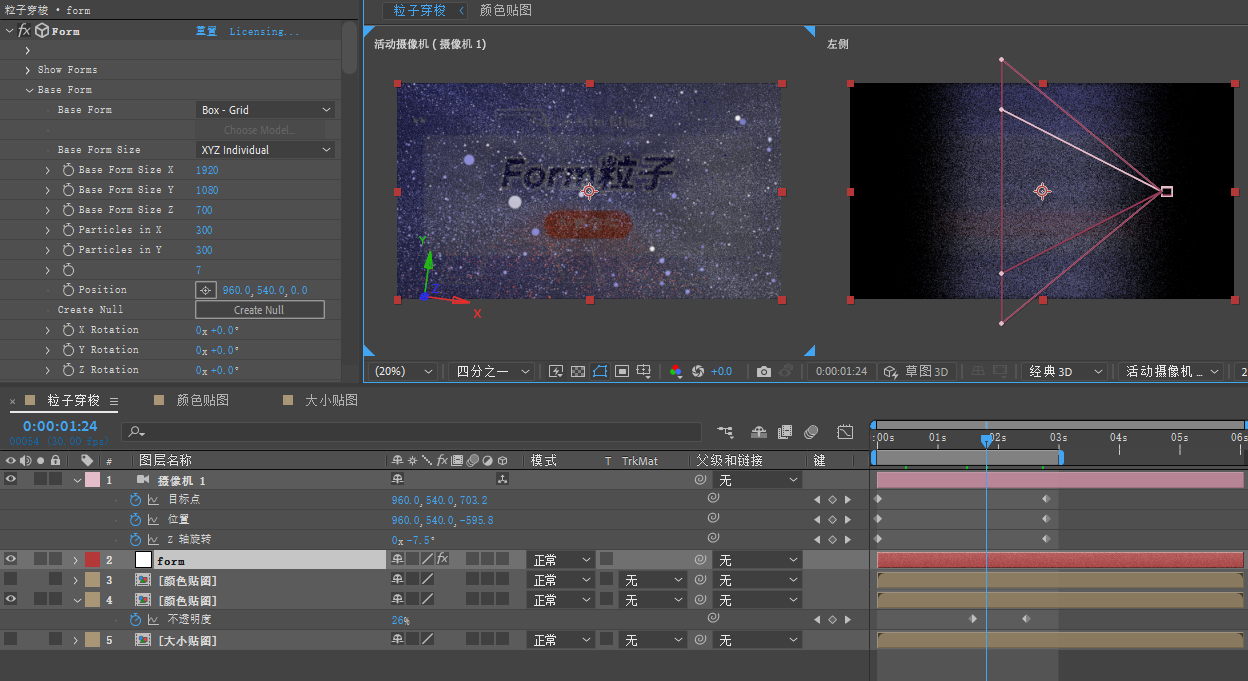Toggle fast previews icon in viewer
The height and width of the screenshot is (681, 1248).
(556, 371)
